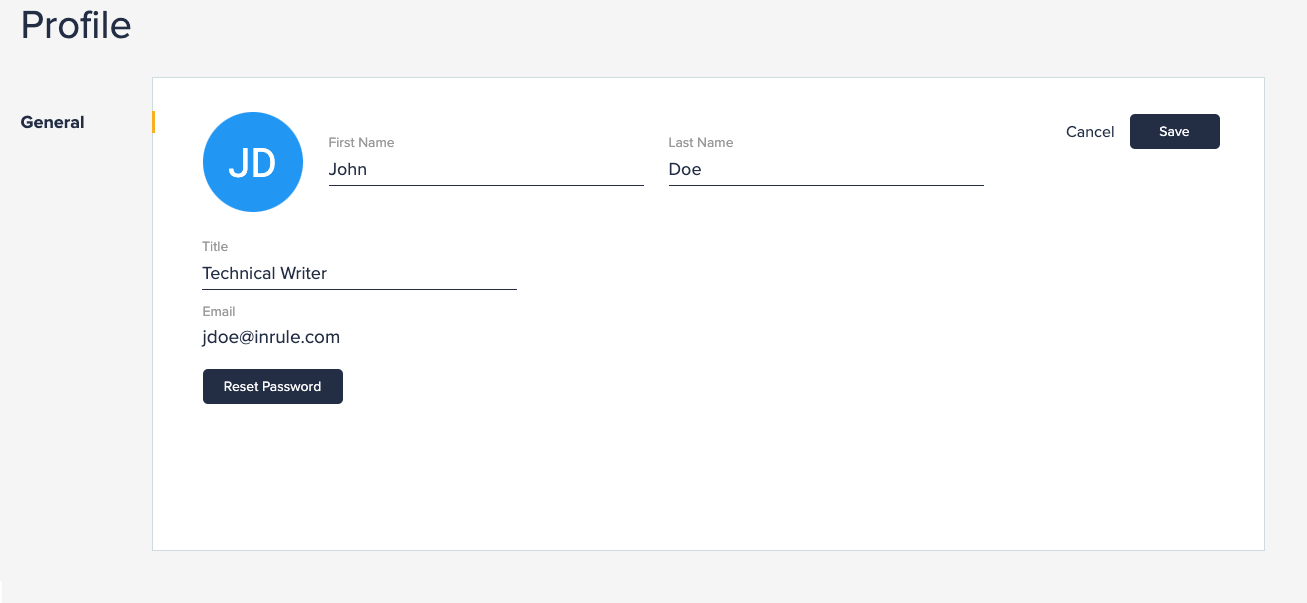
Task: Click the Profile page heading
Action: (76, 25)
